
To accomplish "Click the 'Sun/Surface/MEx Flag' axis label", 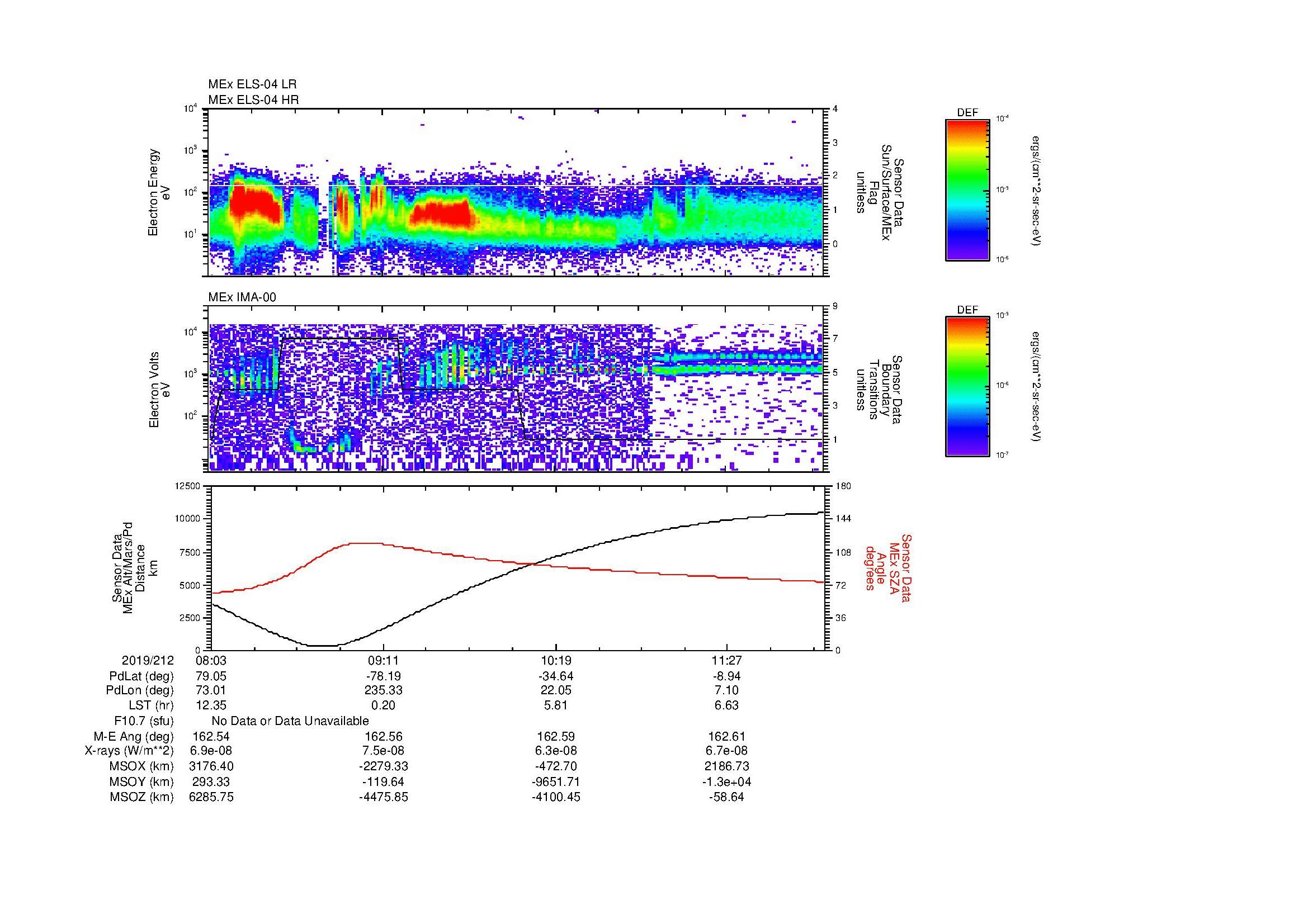I will [x=880, y=192].
